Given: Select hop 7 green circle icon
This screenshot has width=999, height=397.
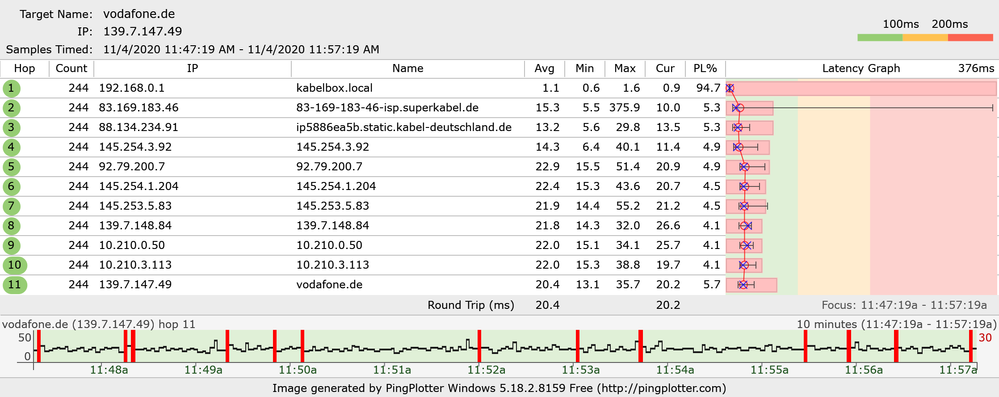Looking at the screenshot, I should 11,206.
